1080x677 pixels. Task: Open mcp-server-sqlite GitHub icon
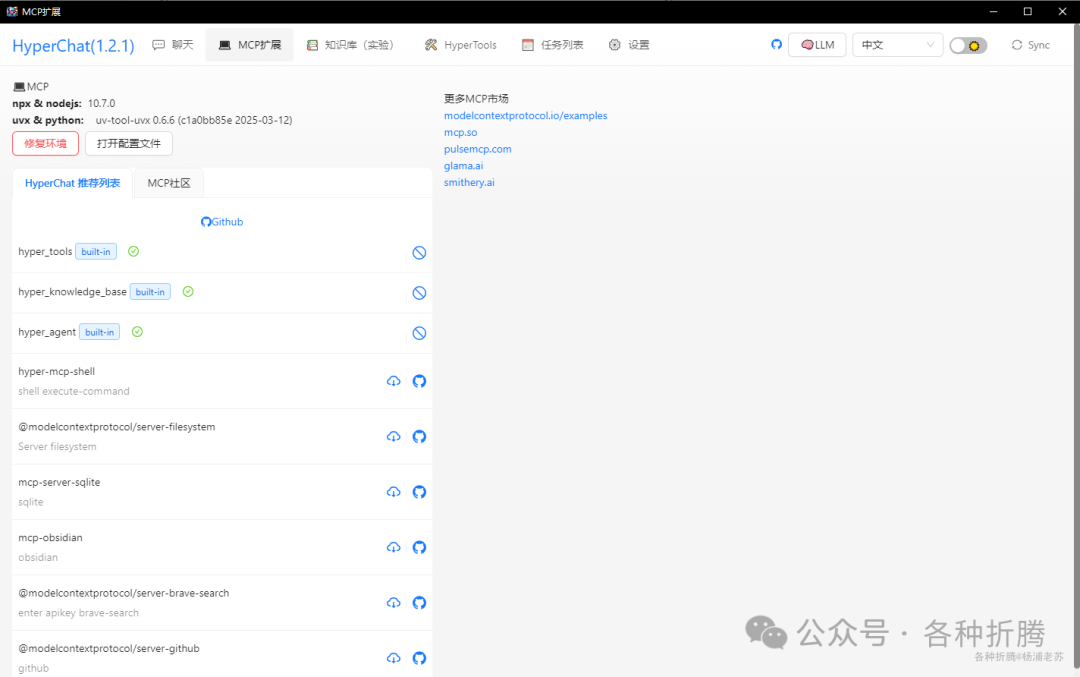[x=419, y=492]
